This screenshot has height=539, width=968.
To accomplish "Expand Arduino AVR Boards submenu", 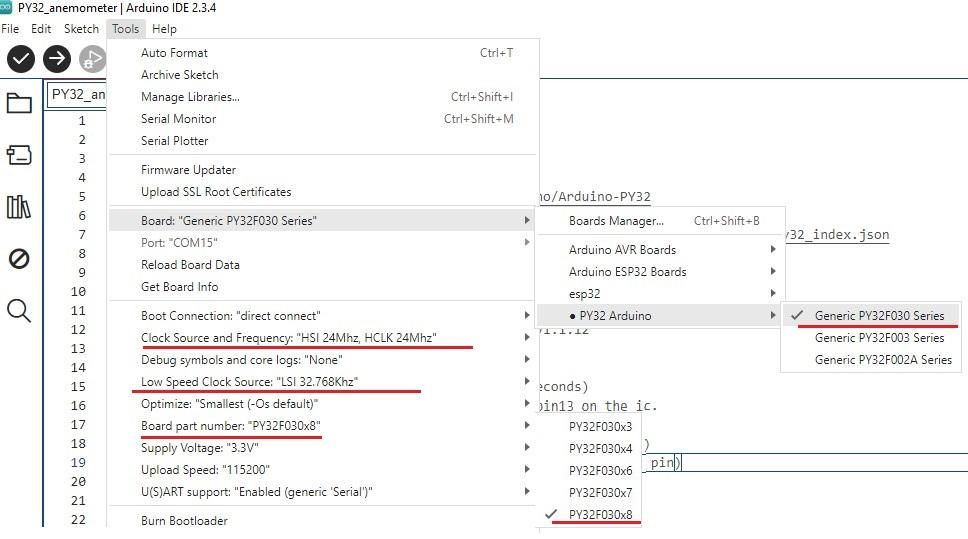I will (660, 250).
